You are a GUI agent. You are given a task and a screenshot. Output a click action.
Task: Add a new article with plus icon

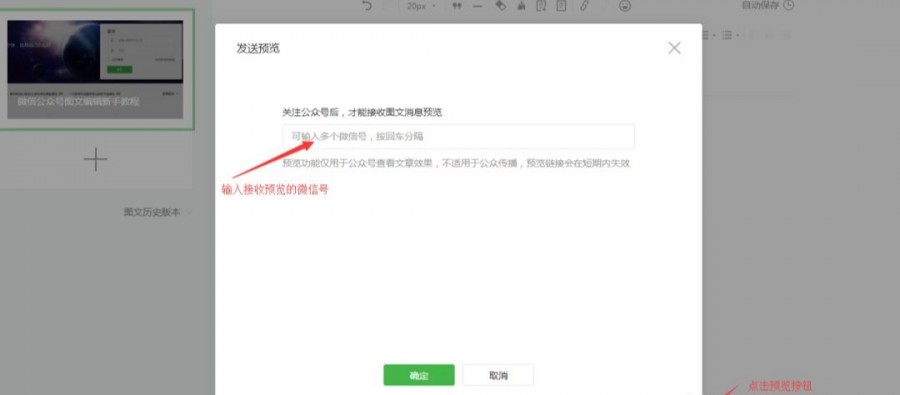(96, 159)
